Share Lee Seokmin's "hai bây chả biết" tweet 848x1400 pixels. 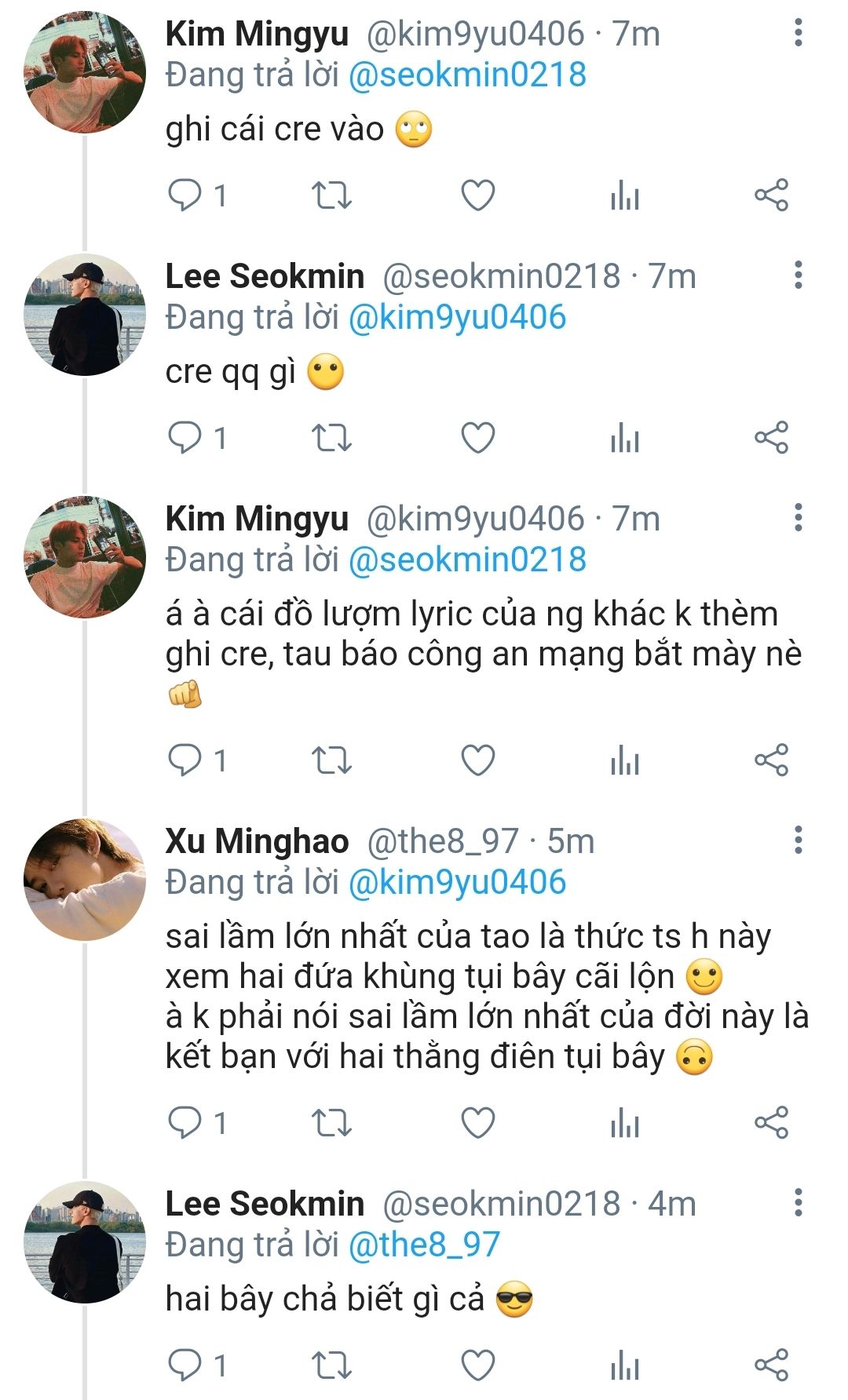coord(771,1365)
